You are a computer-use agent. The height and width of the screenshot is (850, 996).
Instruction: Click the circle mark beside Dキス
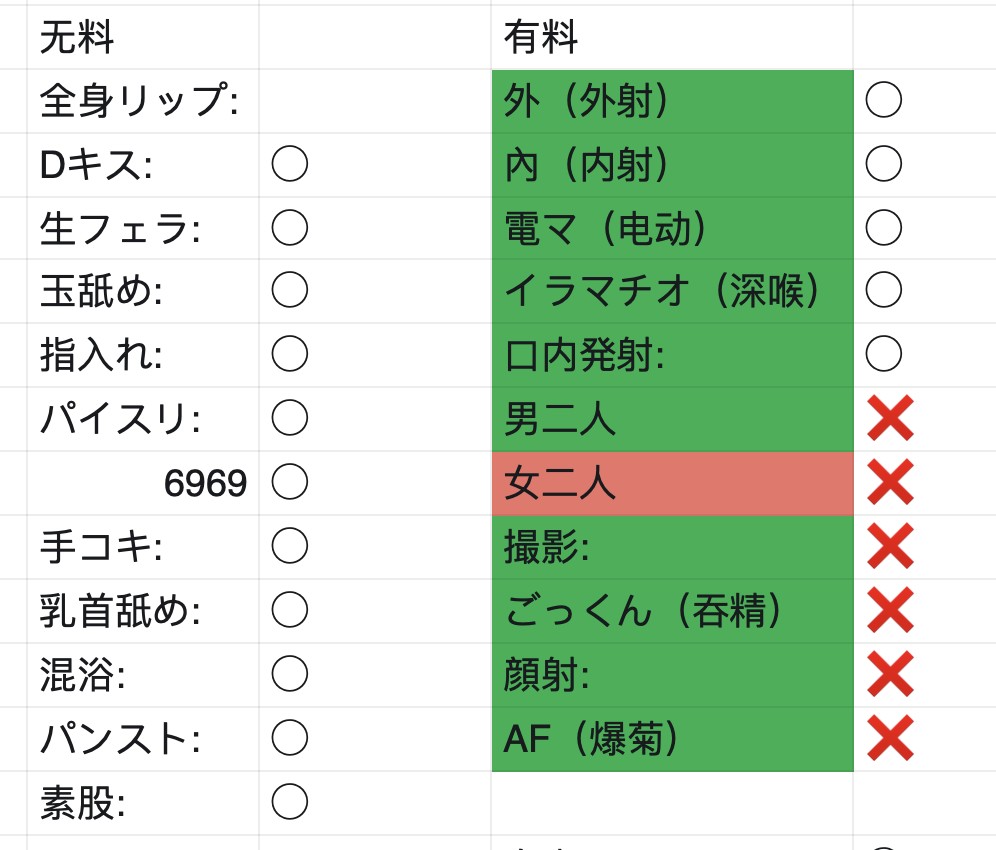tap(290, 164)
